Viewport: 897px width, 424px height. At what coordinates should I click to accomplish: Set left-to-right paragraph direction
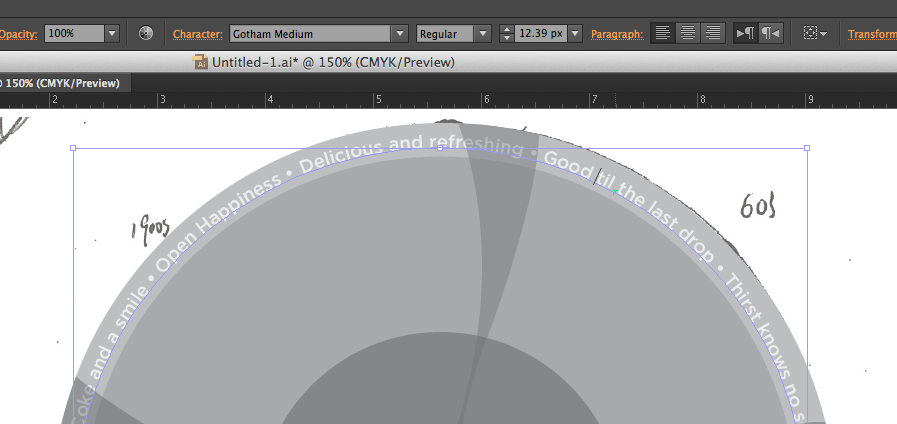pyautogui.click(x=745, y=33)
